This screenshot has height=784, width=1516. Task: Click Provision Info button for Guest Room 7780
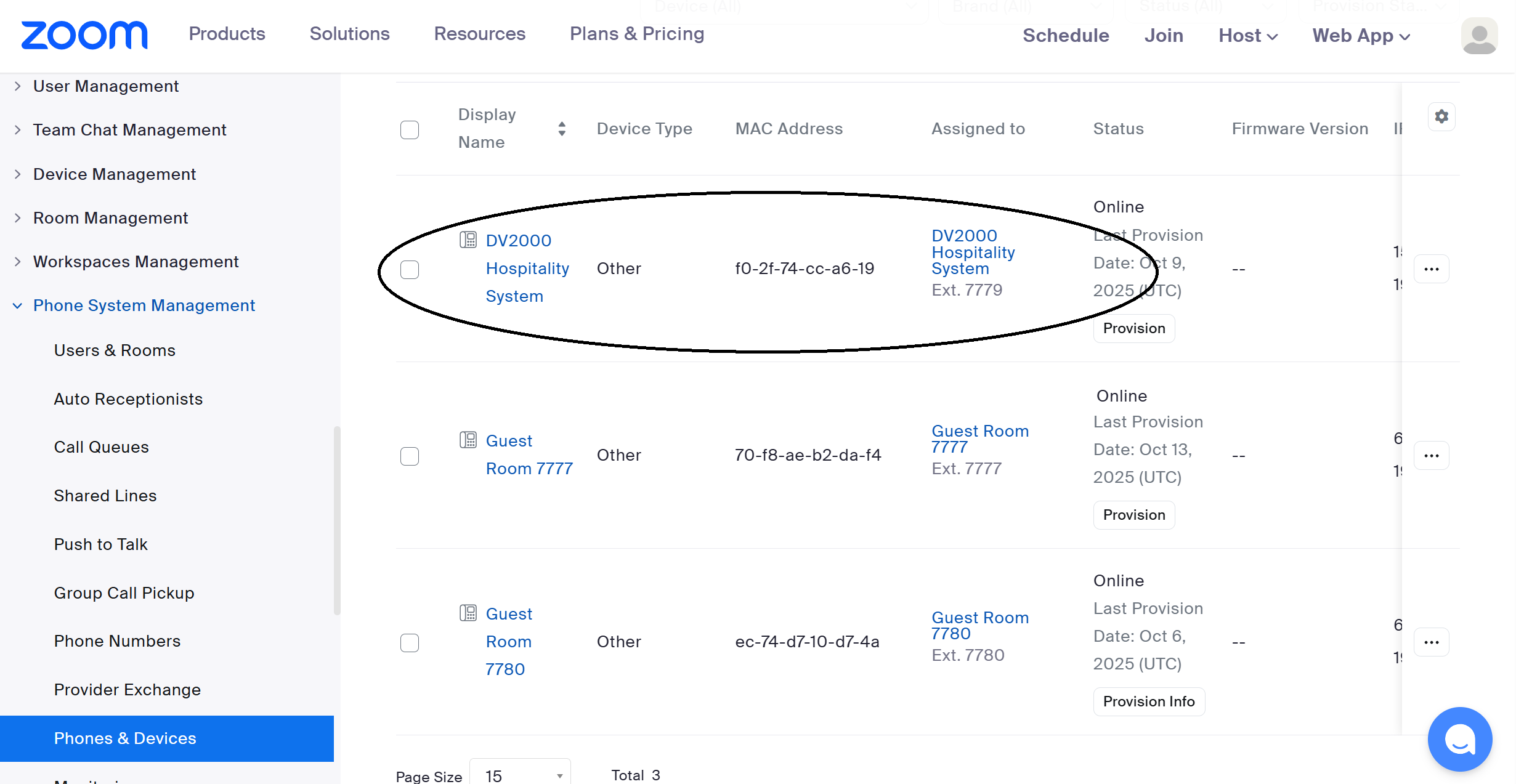(x=1148, y=701)
